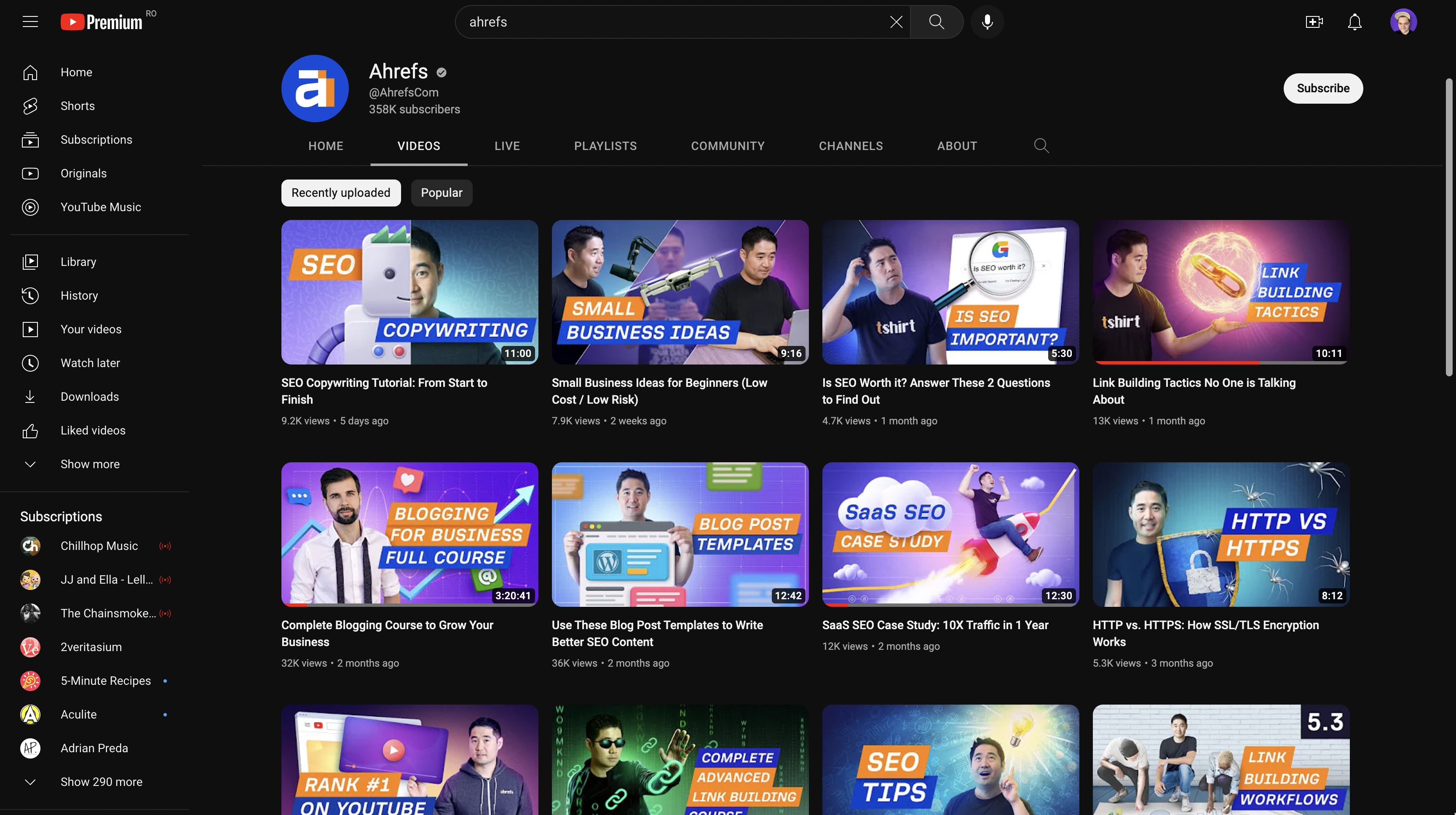This screenshot has width=1456, height=815.
Task: Switch to the PLAYLISTS tab
Action: (605, 146)
